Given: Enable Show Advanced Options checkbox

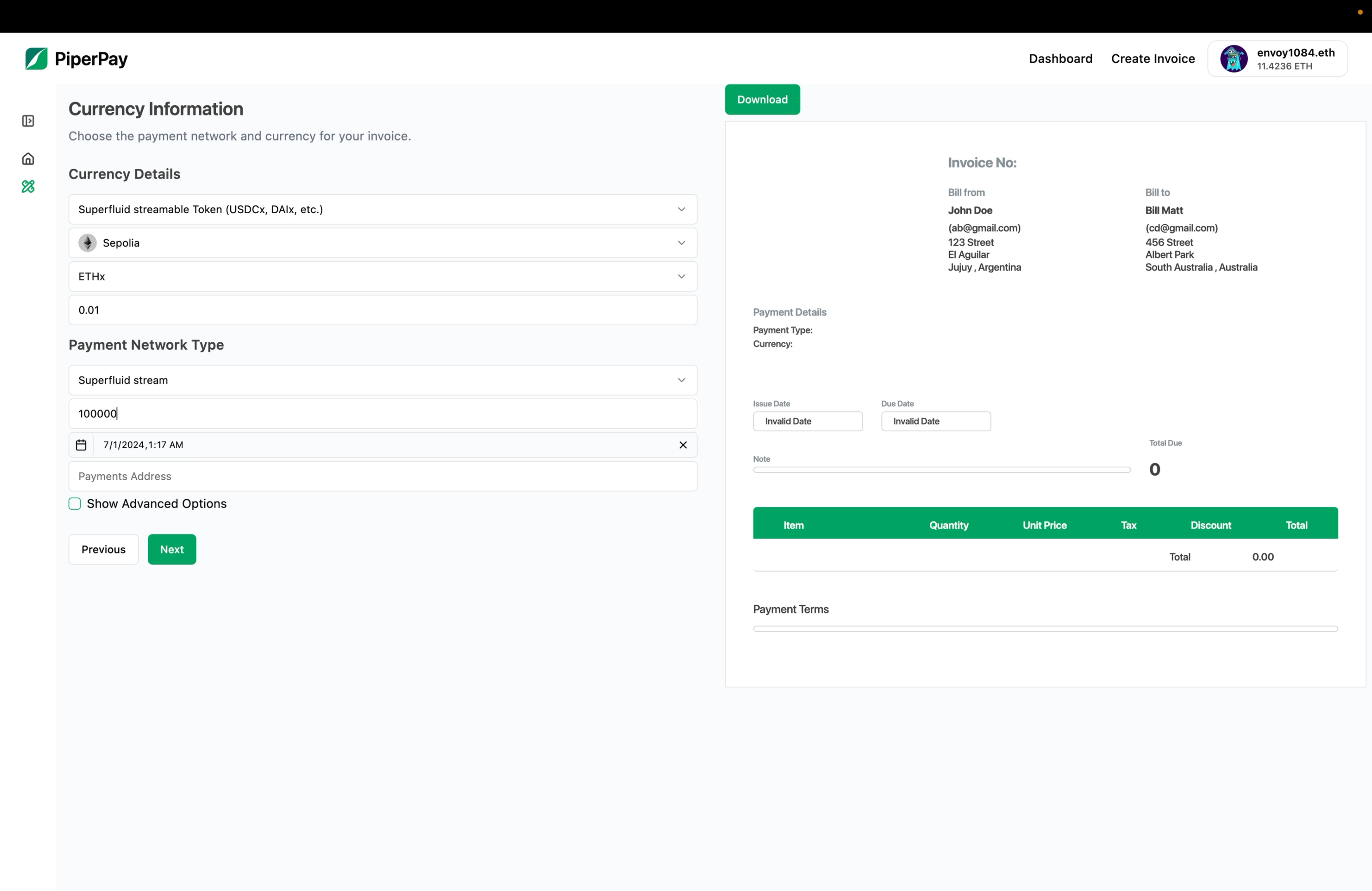Looking at the screenshot, I should [x=75, y=504].
